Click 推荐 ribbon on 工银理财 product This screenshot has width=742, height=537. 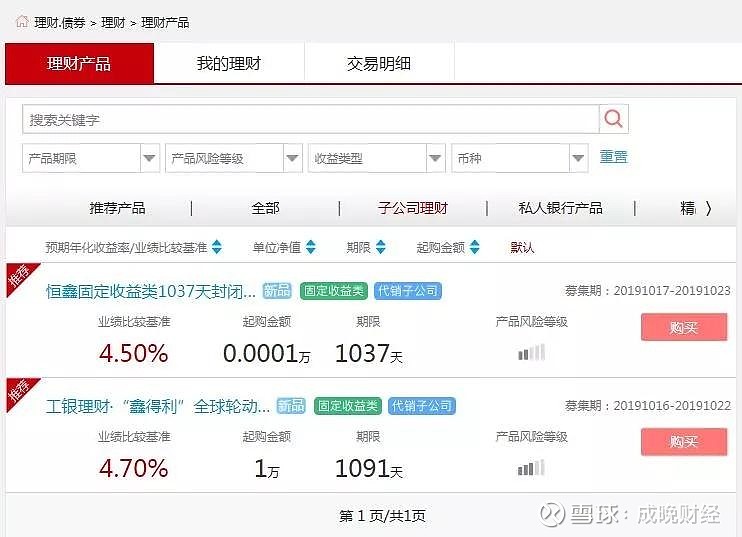[19, 391]
